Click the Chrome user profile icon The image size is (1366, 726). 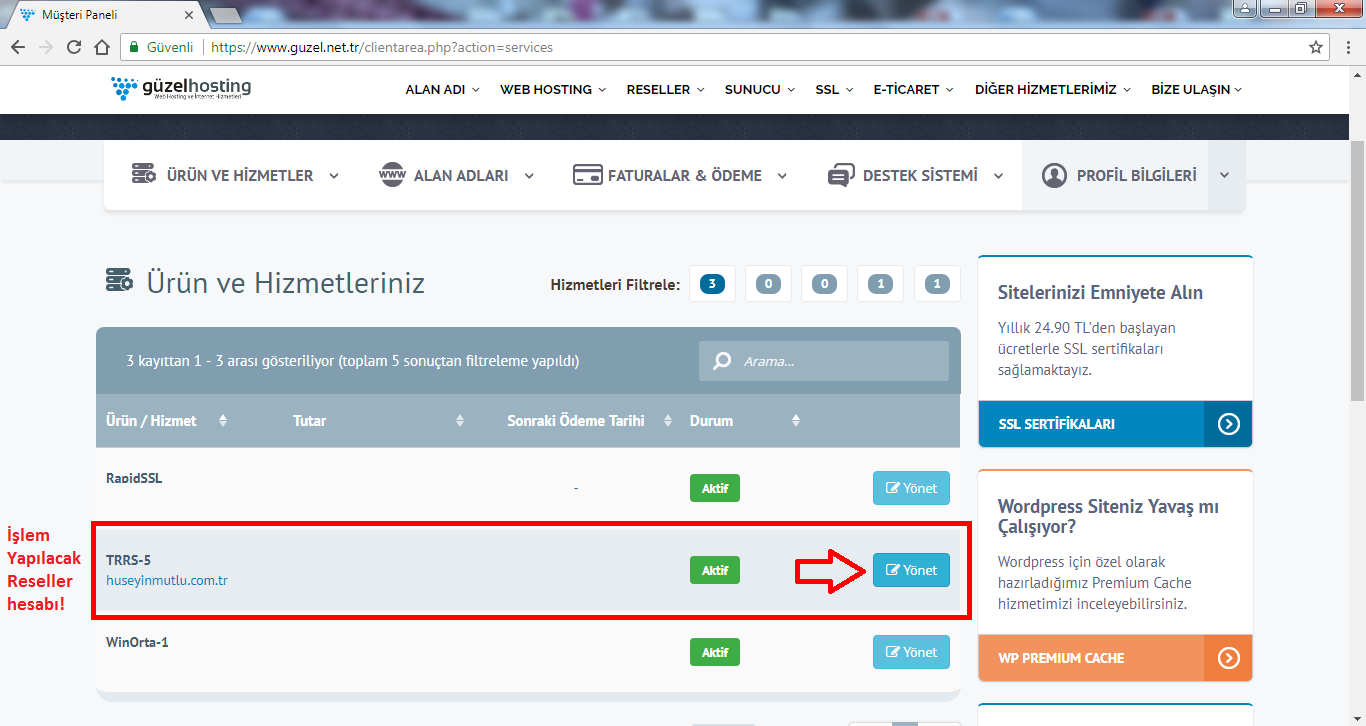pyautogui.click(x=1245, y=9)
